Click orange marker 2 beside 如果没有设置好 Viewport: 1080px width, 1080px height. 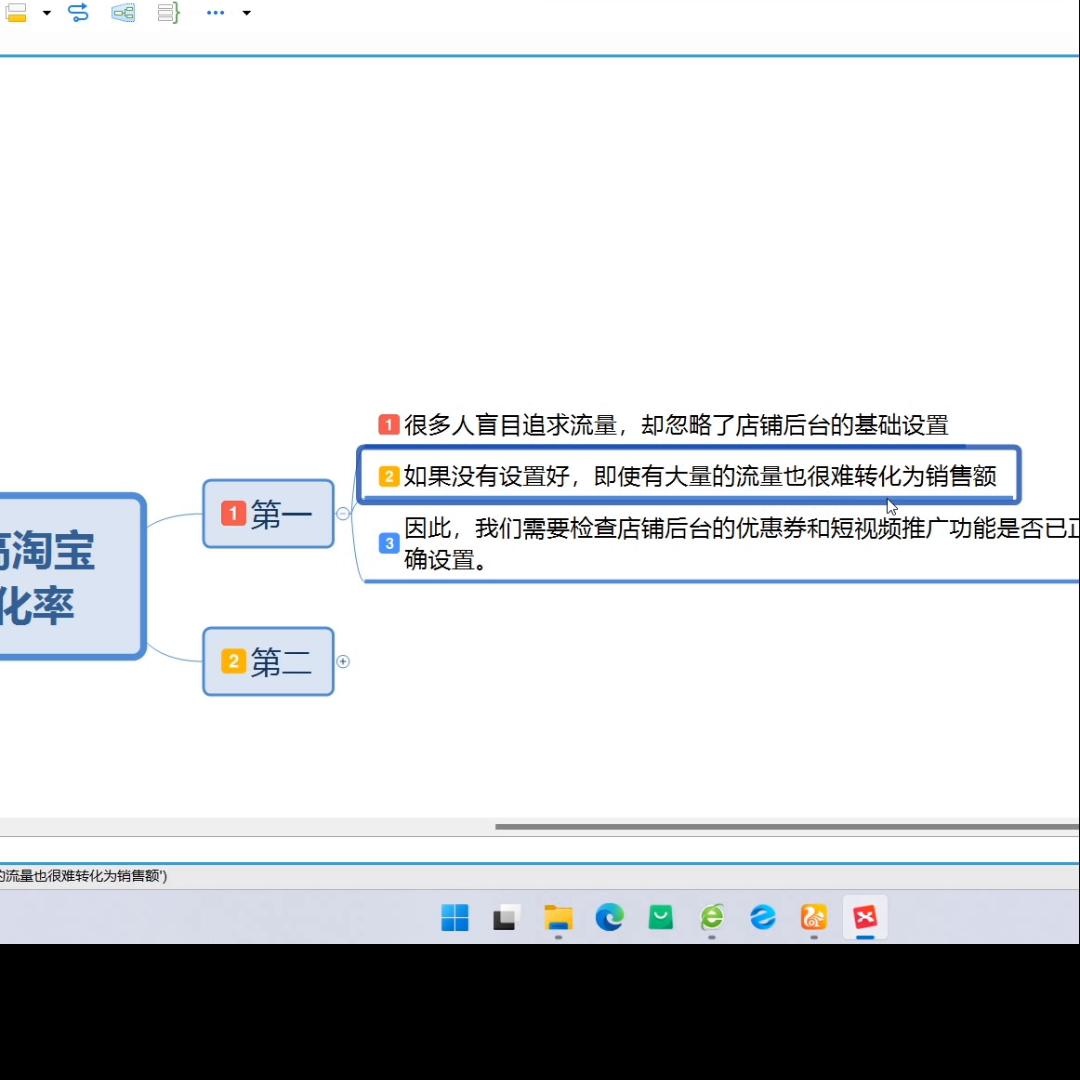[389, 476]
